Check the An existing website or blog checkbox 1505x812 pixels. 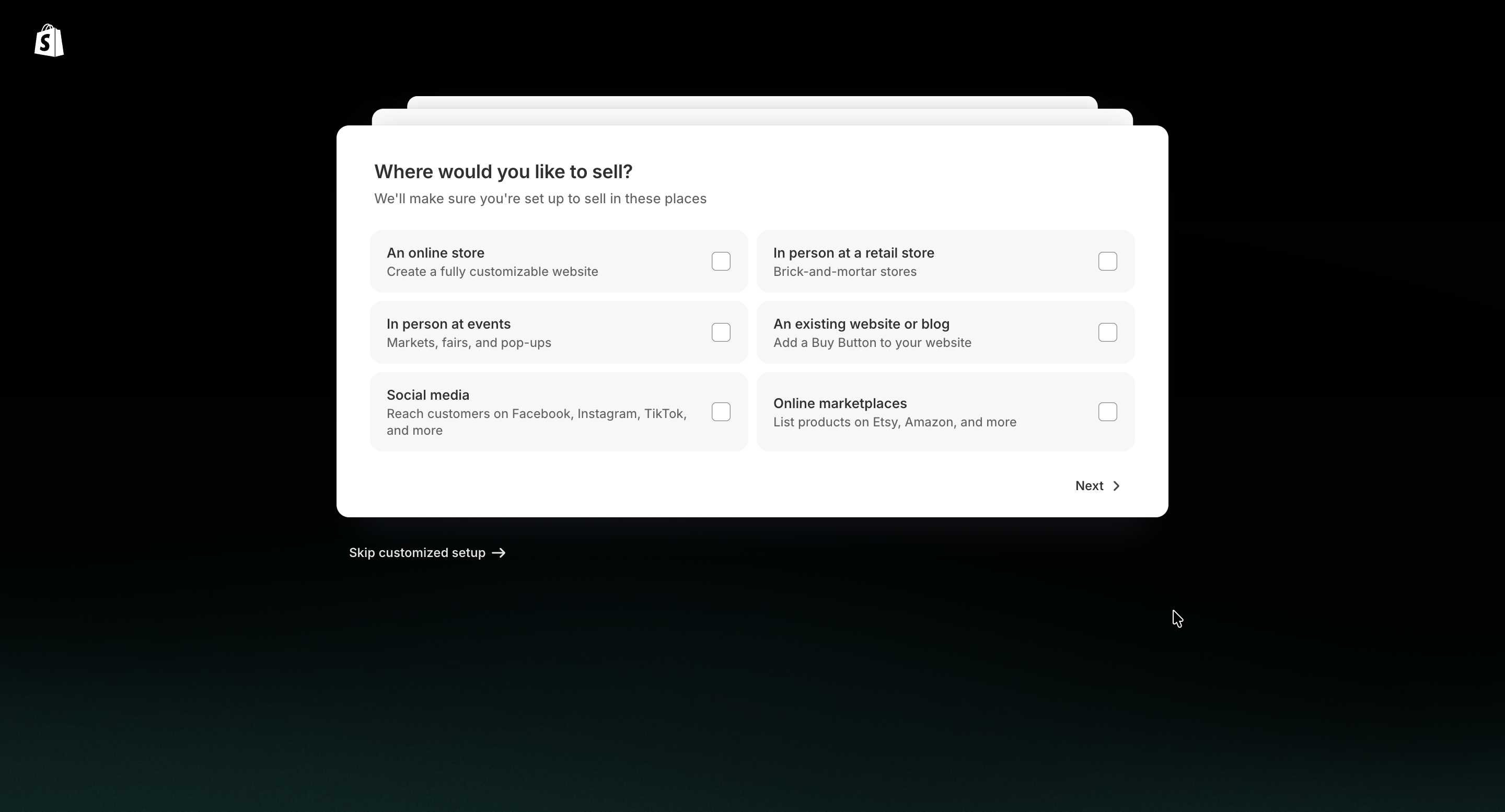1107,332
